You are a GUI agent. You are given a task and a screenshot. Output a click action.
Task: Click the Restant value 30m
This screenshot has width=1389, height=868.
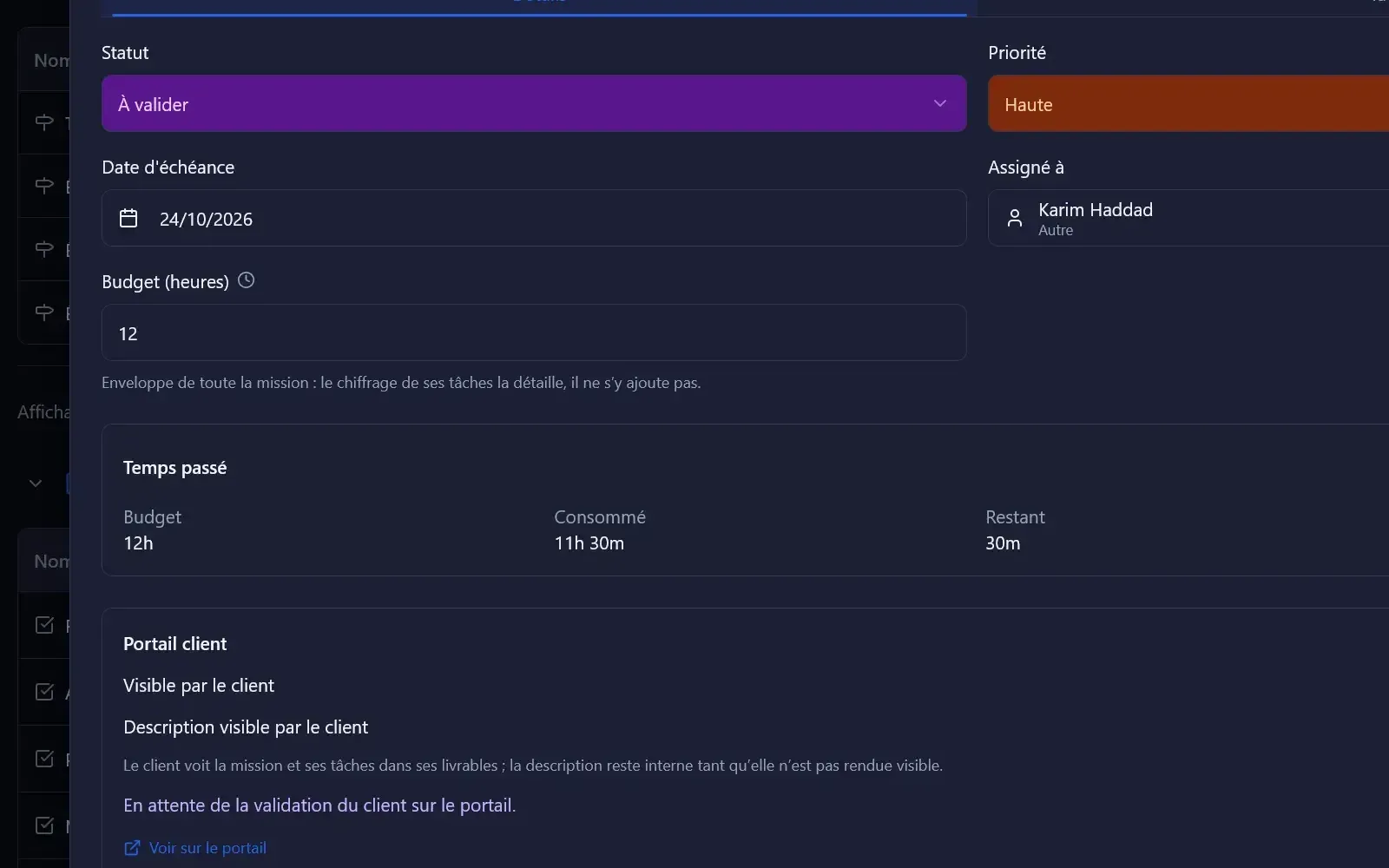(x=1003, y=543)
